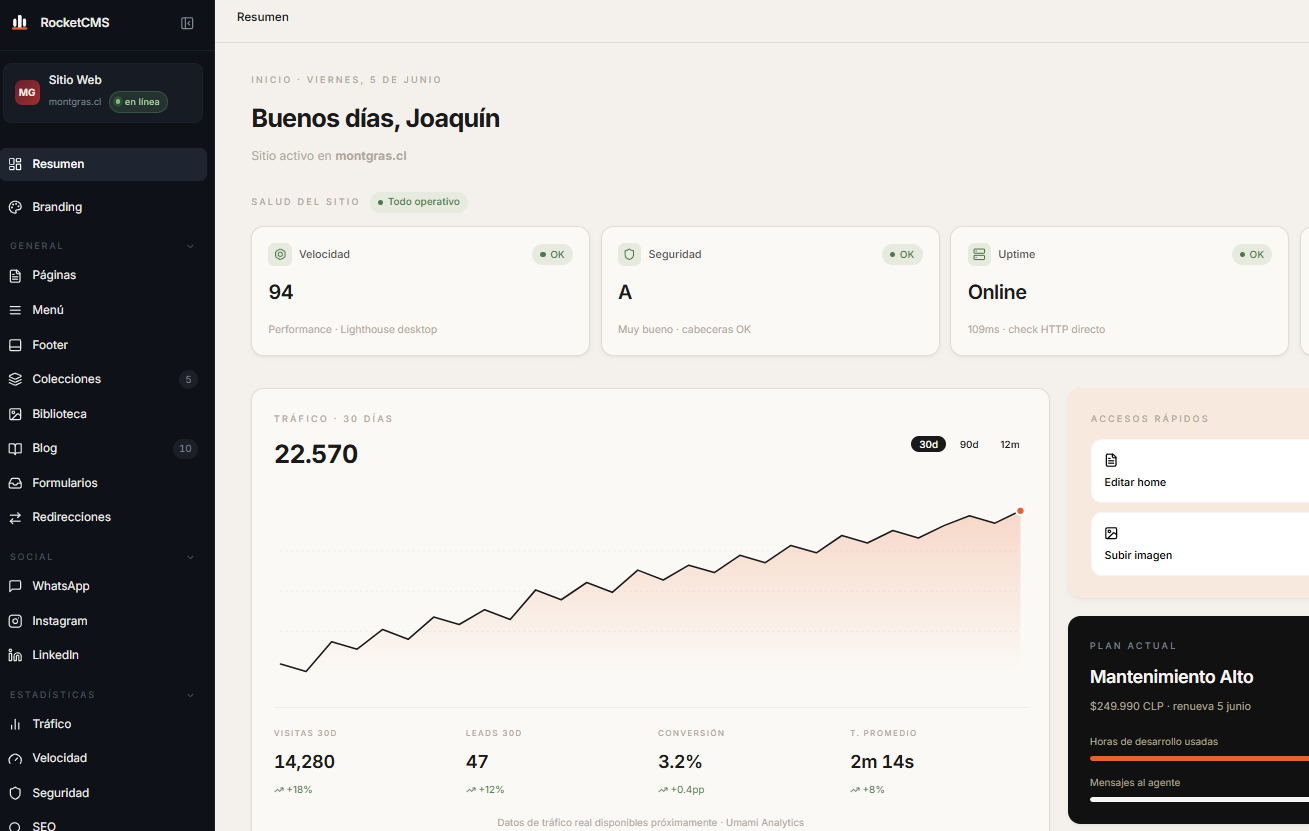
Task: Click the RocketCMS logo icon
Action: click(20, 22)
